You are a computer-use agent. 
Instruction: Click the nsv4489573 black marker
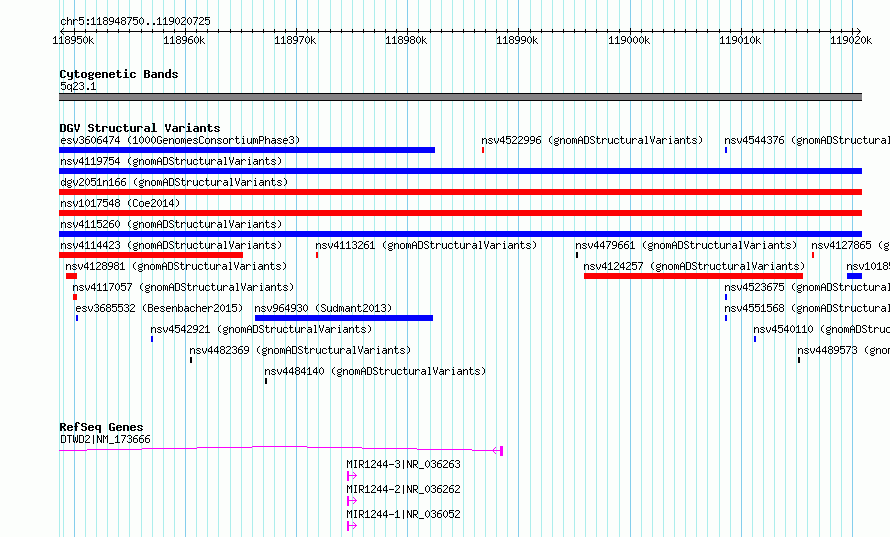pos(799,360)
